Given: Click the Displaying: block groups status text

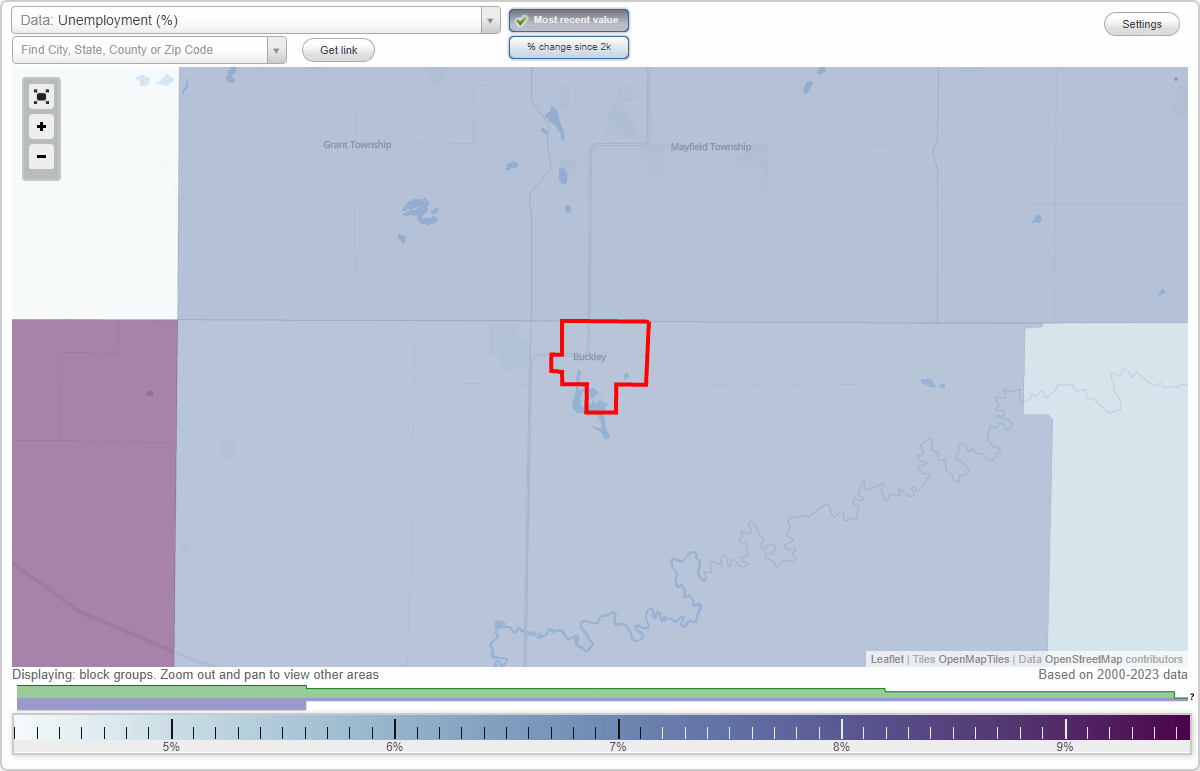Looking at the screenshot, I should [196, 675].
